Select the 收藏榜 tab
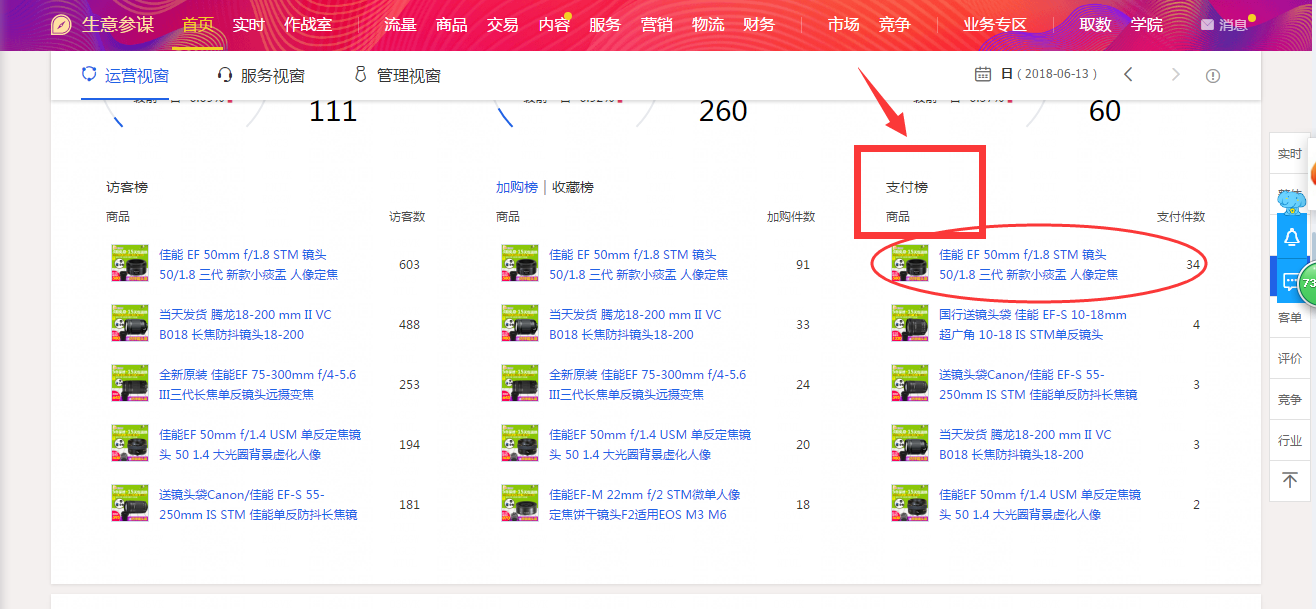 pyautogui.click(x=573, y=187)
